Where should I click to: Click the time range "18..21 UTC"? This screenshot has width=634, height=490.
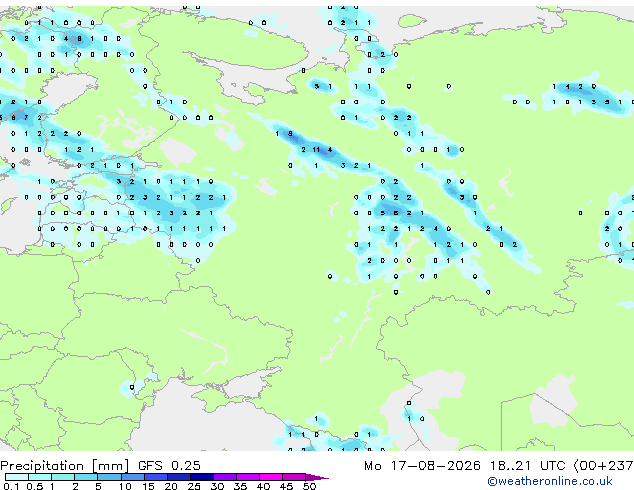click(x=527, y=466)
